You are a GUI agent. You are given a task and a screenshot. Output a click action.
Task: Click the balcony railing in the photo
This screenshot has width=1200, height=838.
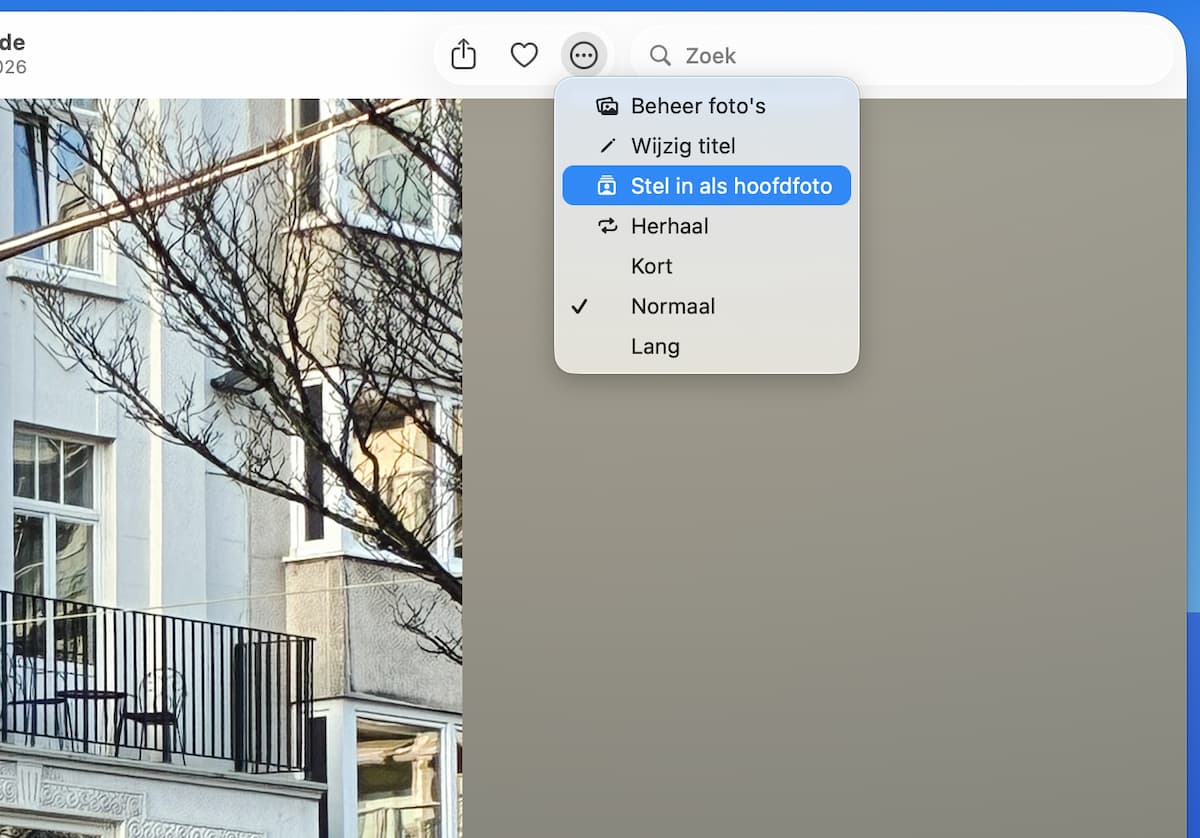click(155, 680)
